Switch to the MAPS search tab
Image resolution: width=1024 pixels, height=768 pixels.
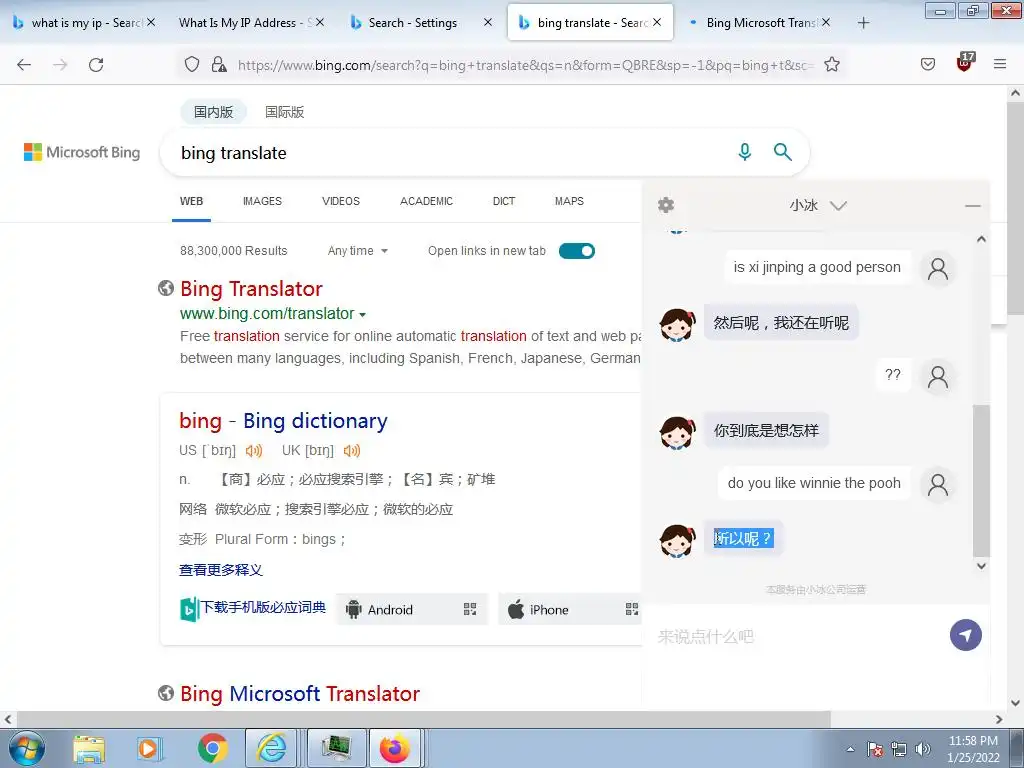569,201
